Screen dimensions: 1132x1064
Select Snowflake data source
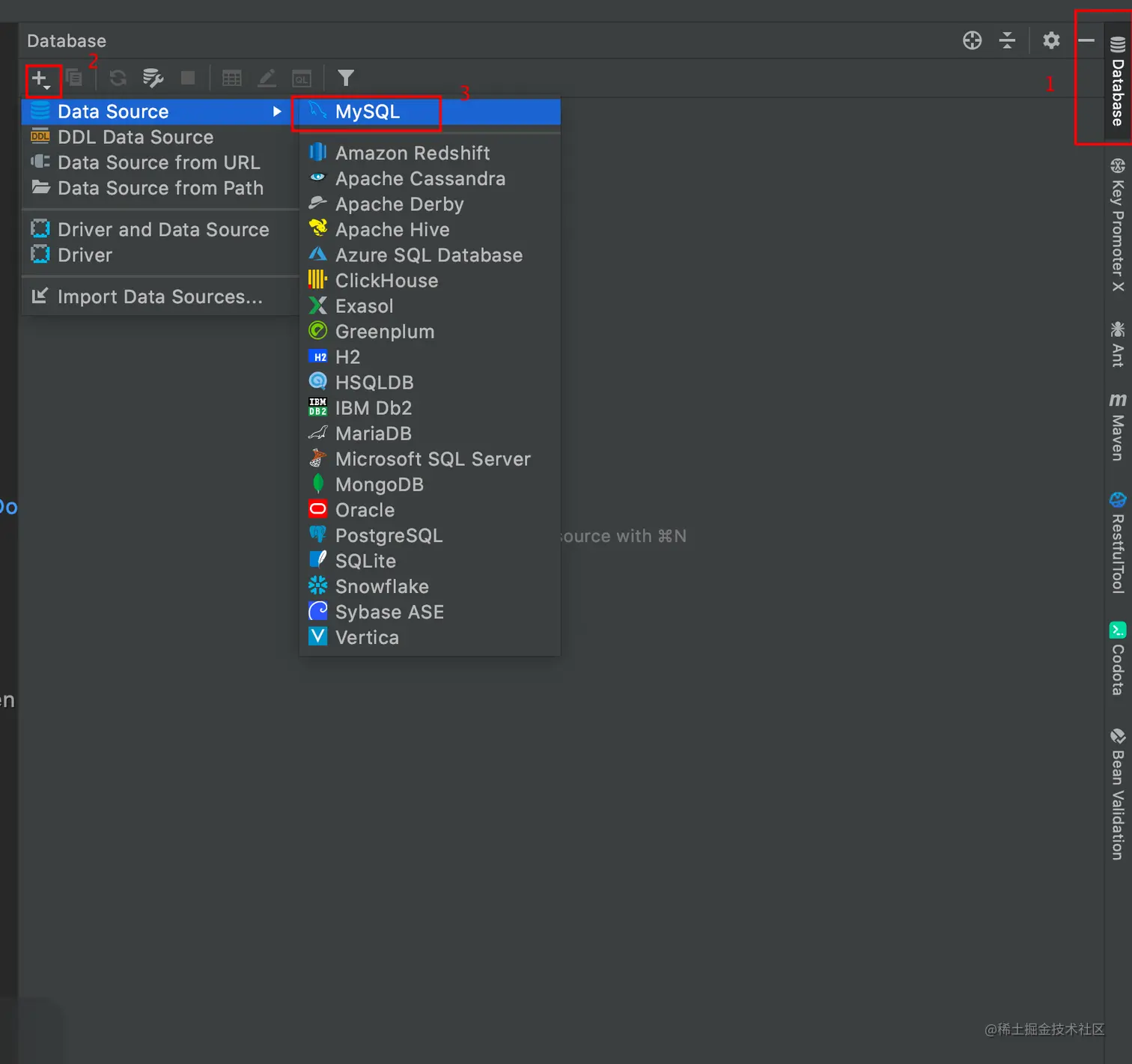[430, 586]
